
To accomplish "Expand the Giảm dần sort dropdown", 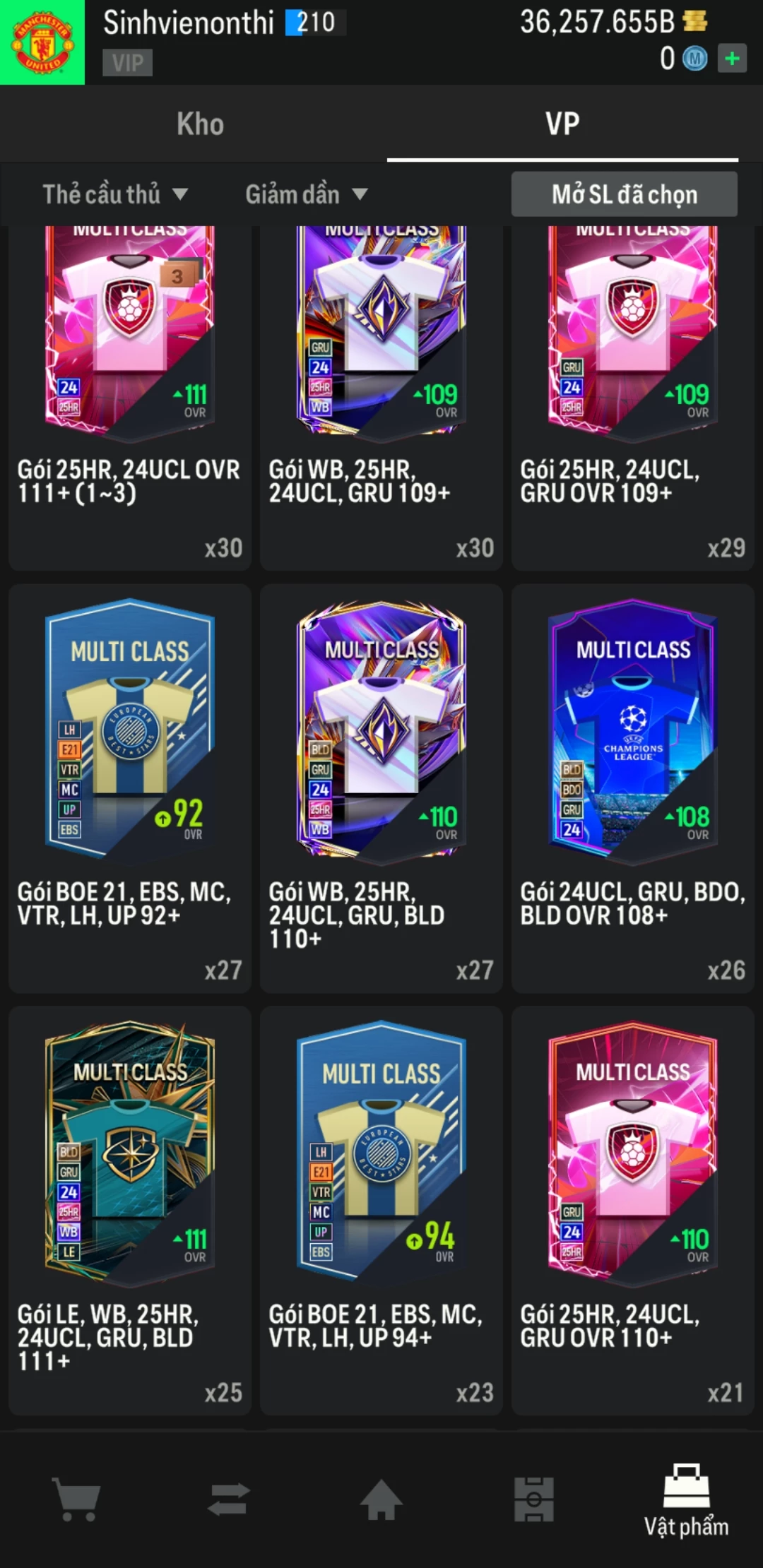I will (x=307, y=194).
